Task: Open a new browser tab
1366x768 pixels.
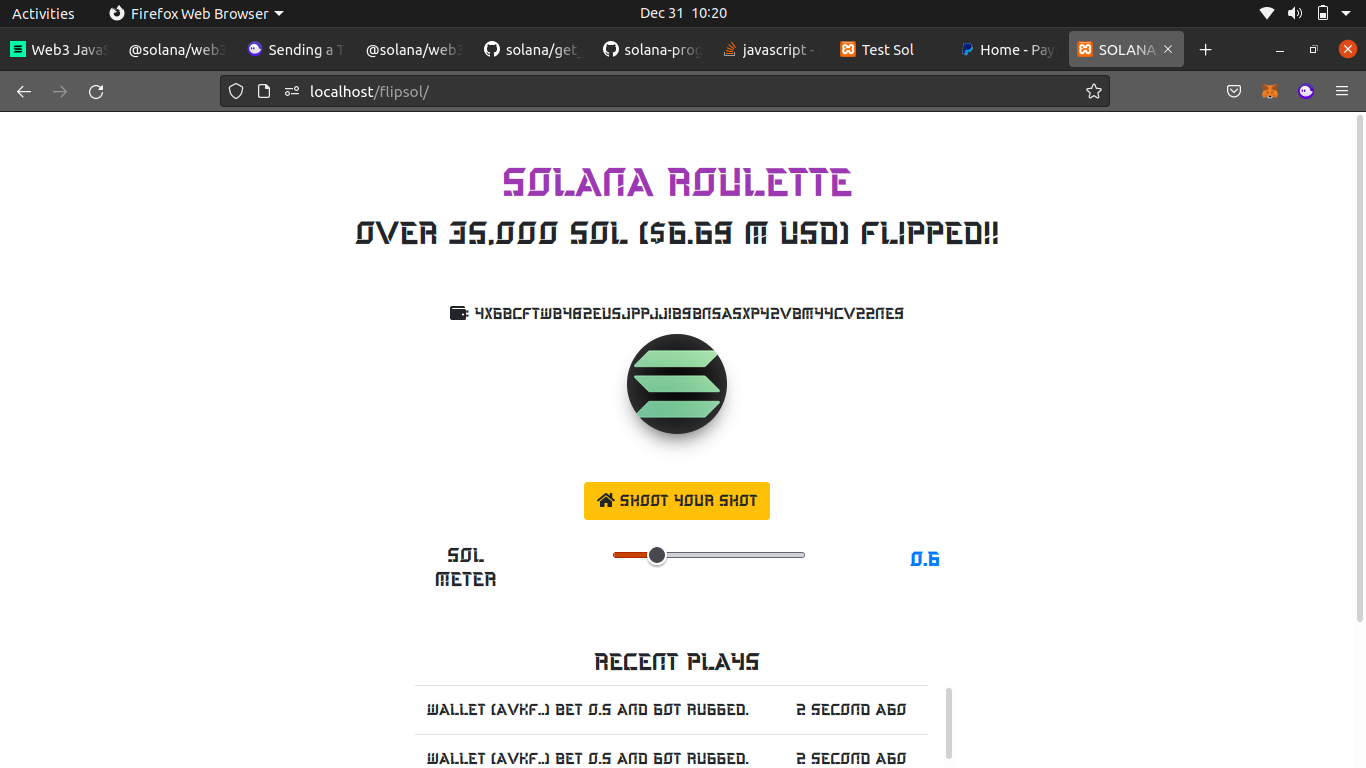Action: pyautogui.click(x=1206, y=49)
